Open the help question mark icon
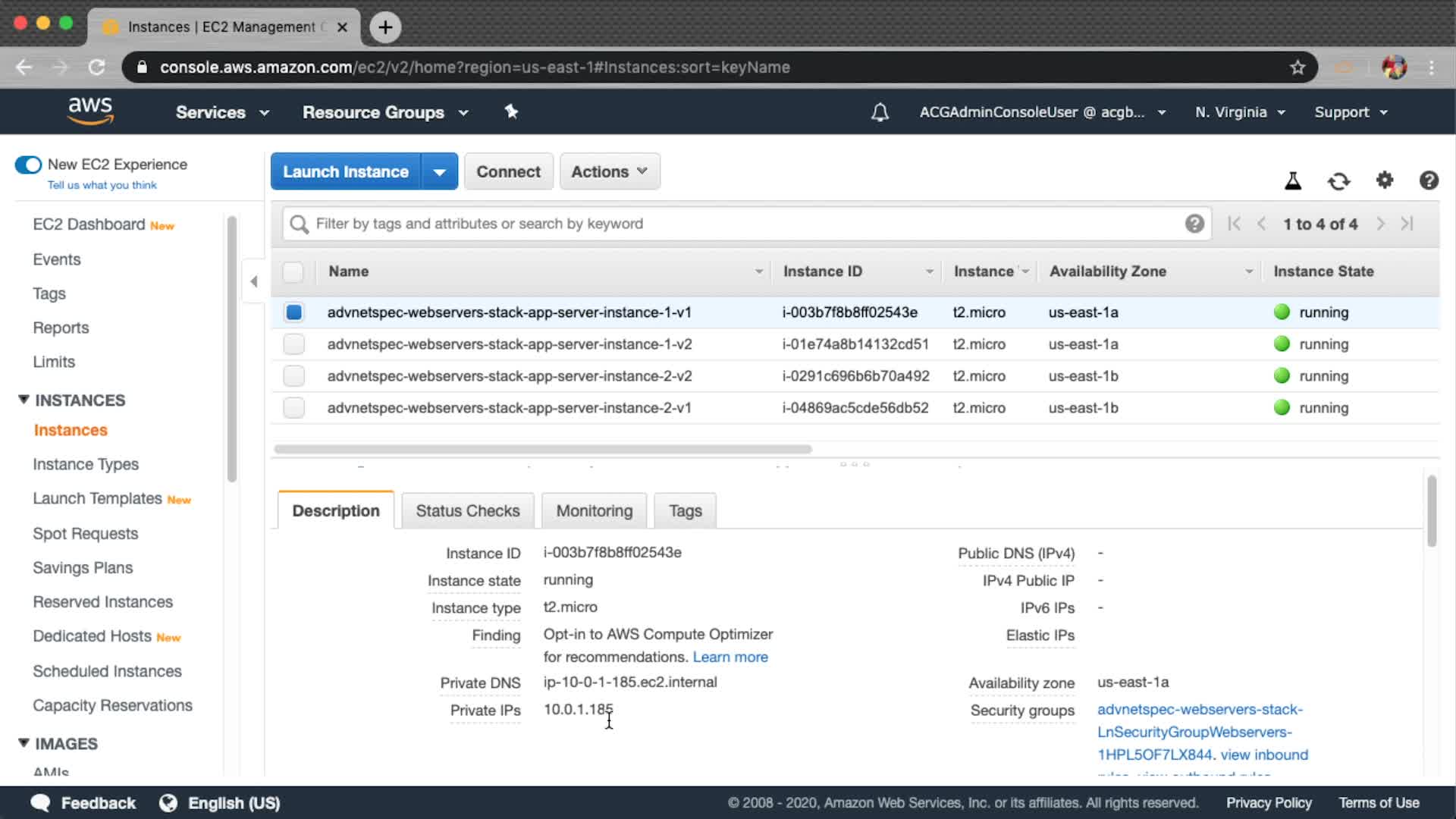Image resolution: width=1456 pixels, height=819 pixels. [x=1429, y=180]
